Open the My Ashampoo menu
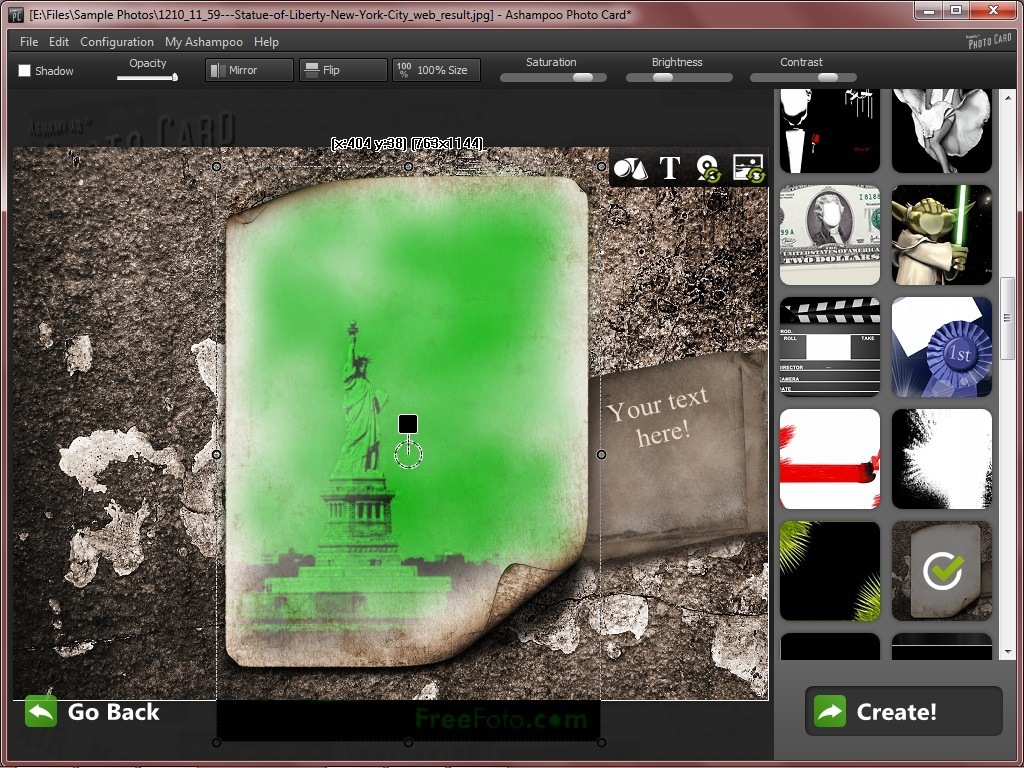 [202, 42]
